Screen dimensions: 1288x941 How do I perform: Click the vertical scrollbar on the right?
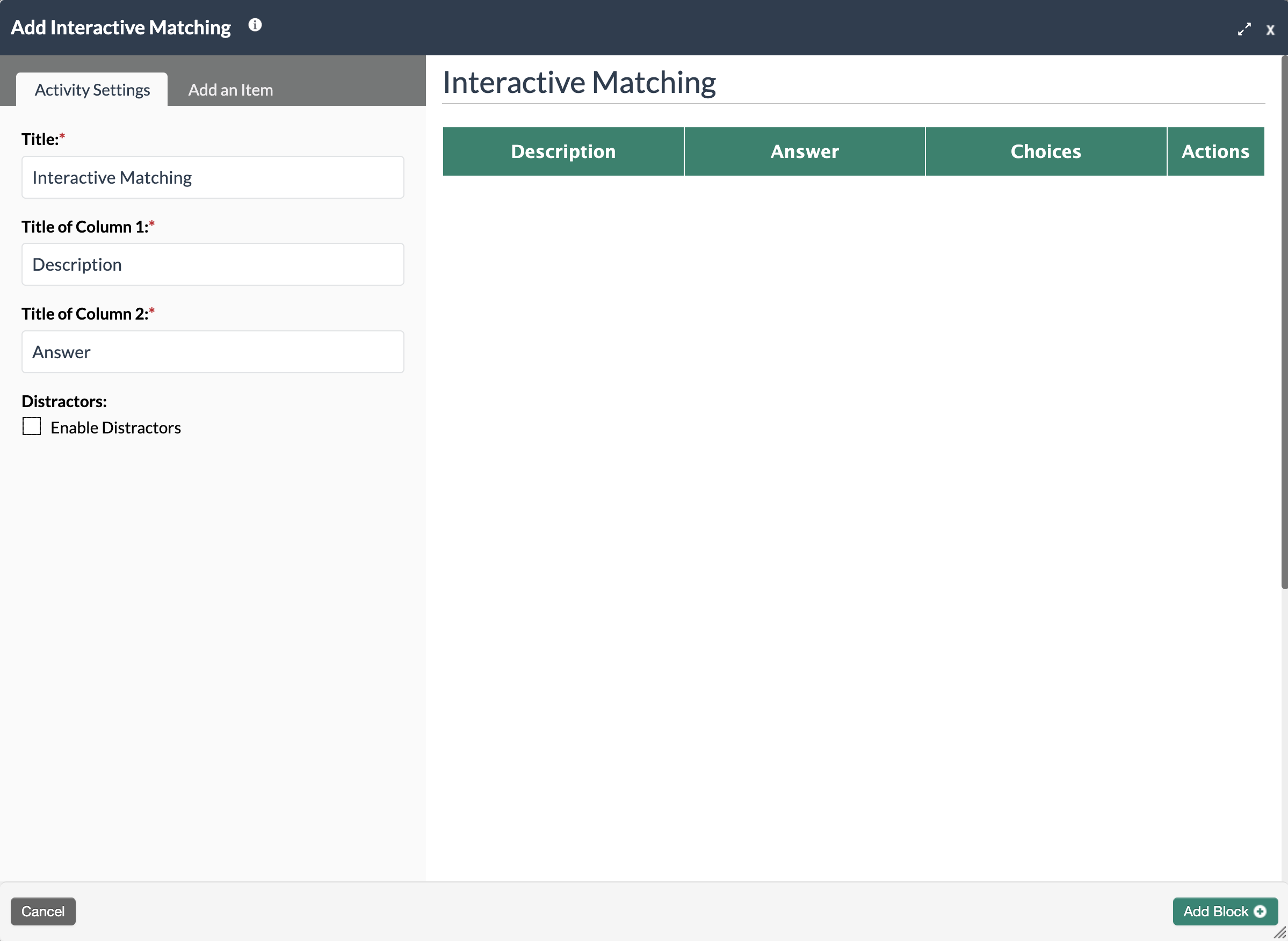1284,322
